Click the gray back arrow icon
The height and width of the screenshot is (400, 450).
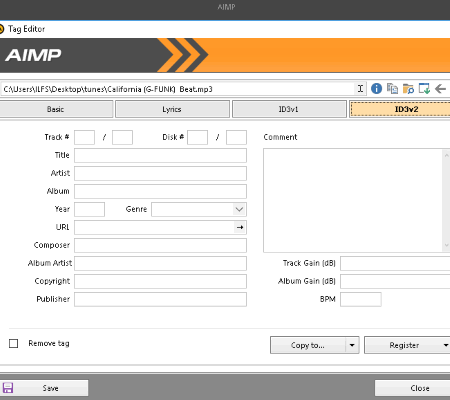click(x=441, y=89)
